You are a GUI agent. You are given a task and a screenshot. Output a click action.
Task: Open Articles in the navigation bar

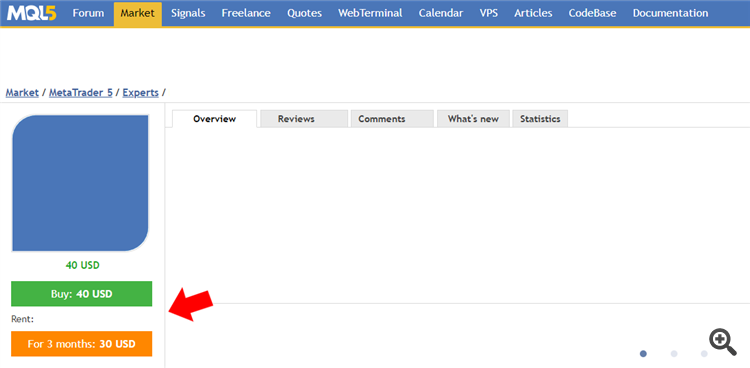click(x=533, y=13)
